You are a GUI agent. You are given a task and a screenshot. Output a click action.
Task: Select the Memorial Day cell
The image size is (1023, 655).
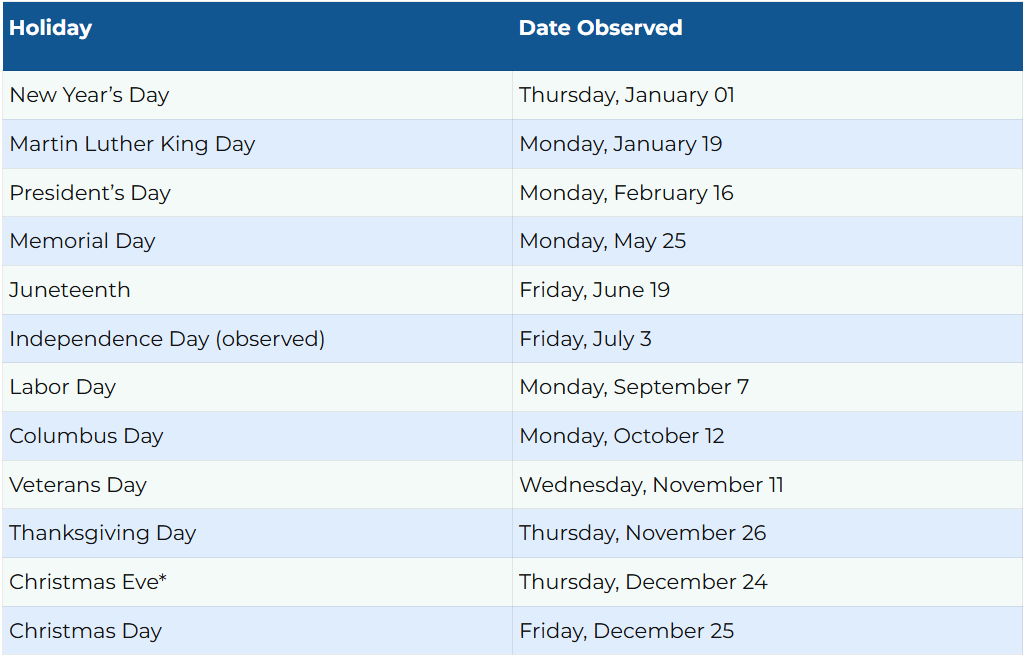82,241
